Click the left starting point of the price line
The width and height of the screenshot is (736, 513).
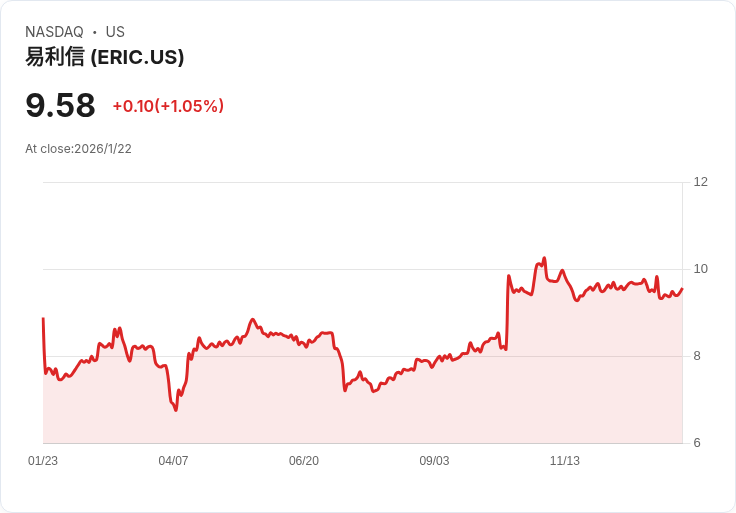[43, 319]
